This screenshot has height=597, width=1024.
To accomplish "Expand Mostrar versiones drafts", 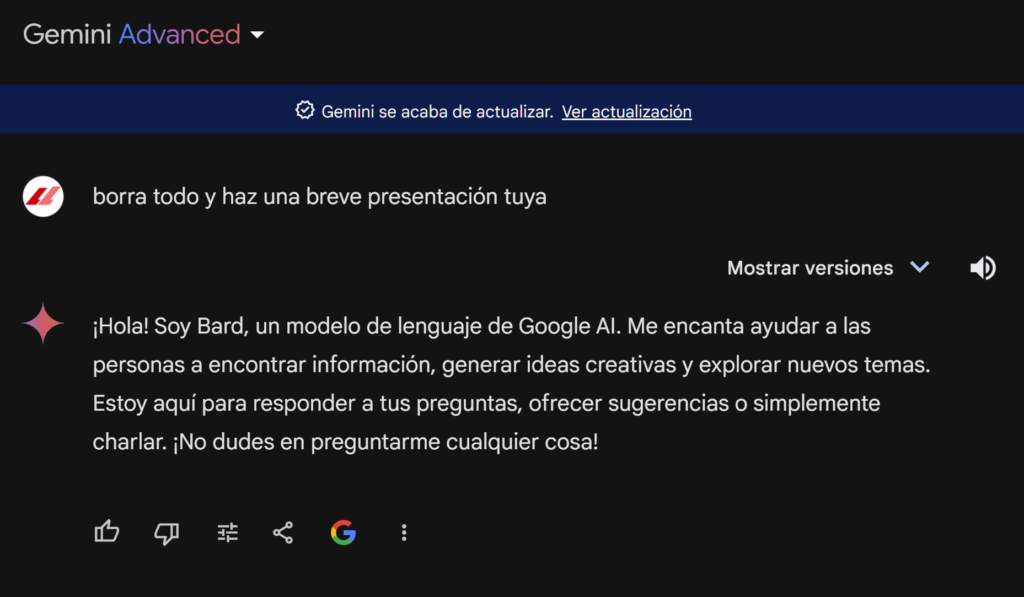I will (x=828, y=268).
